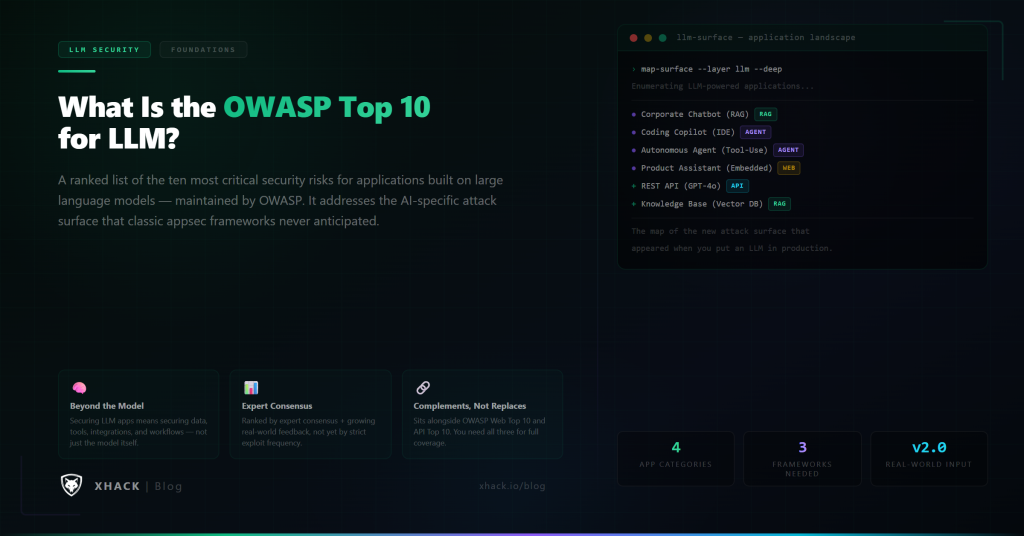
Task: Click the red dot in the terminal title bar
Action: 633,38
